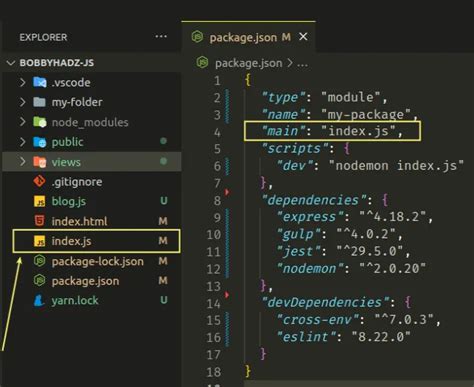
Task: Click the Node icon beside package.json in Explorer
Action: point(39,281)
